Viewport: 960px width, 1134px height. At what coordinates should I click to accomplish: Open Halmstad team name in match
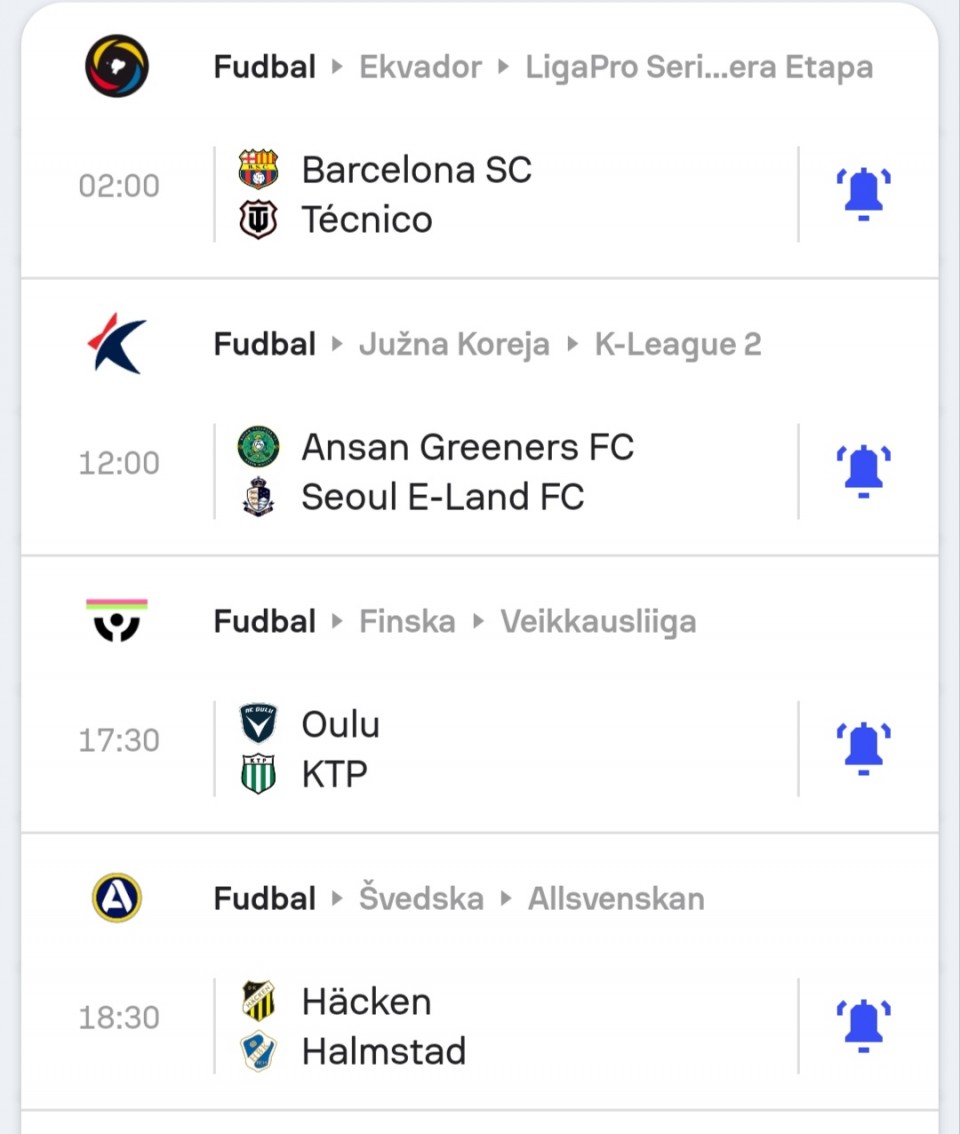pyautogui.click(x=384, y=1051)
